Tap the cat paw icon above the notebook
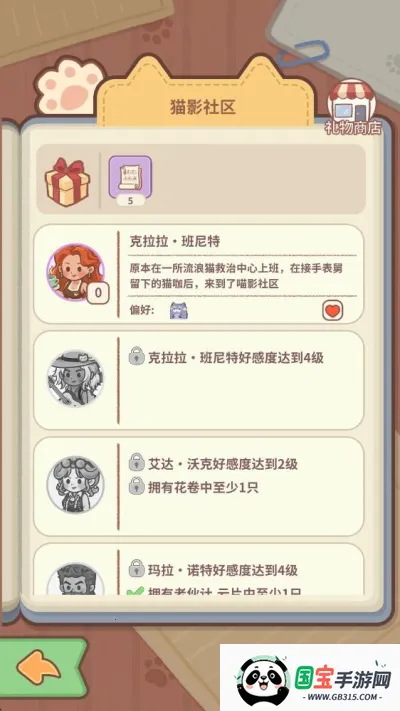 [68, 86]
